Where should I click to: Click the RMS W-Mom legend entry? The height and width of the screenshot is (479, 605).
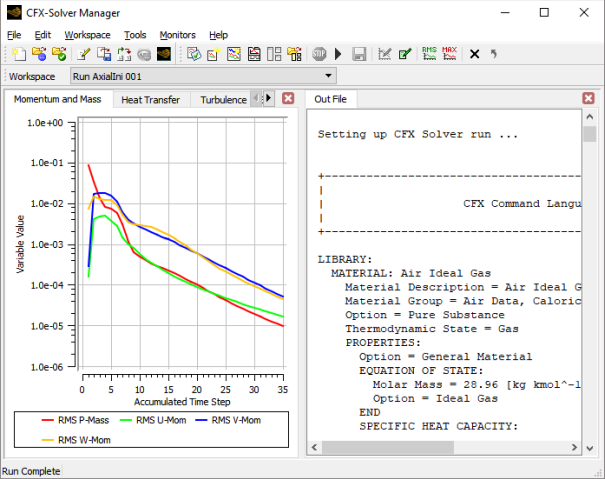pos(76,440)
